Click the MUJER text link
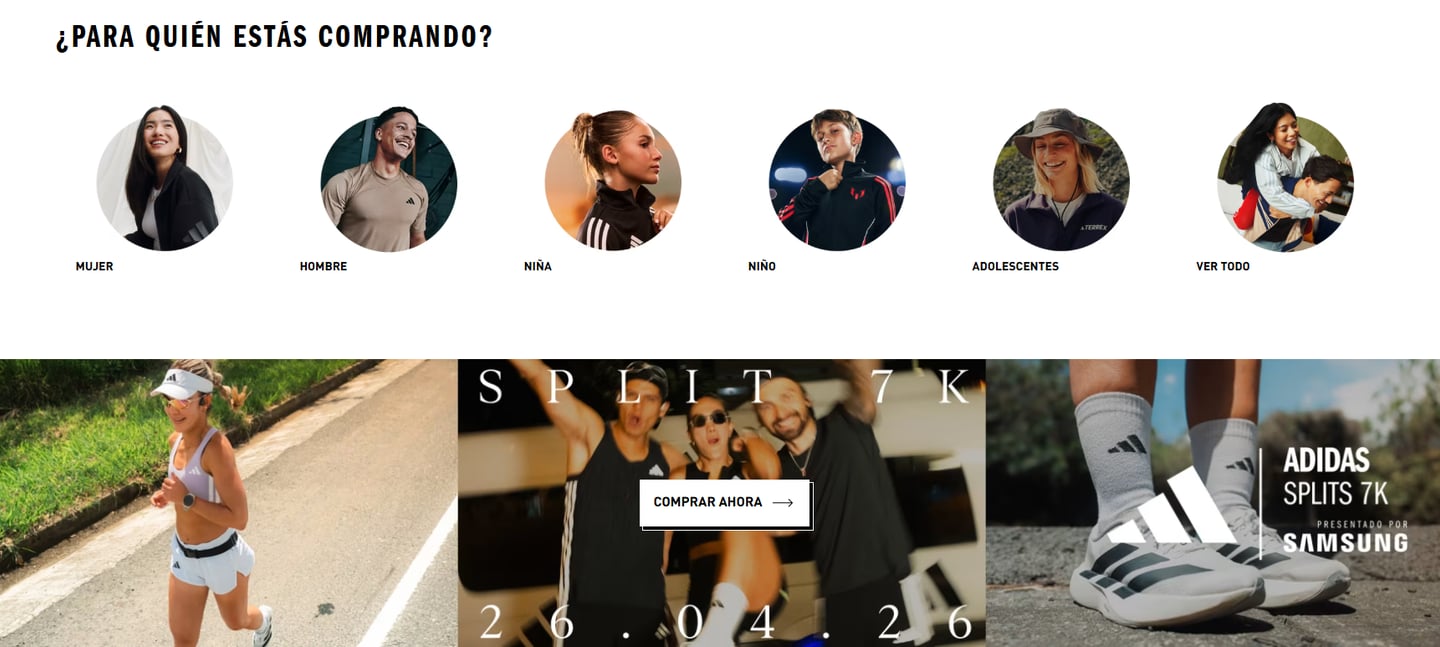 tap(95, 267)
